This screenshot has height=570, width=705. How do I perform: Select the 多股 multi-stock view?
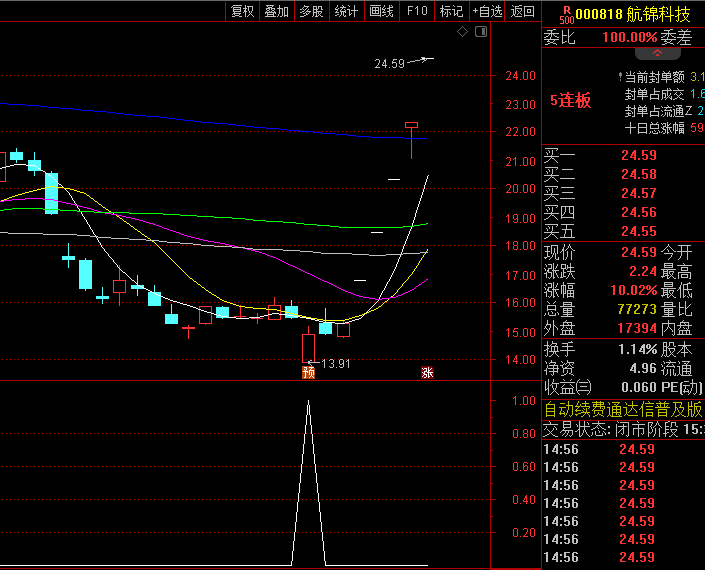click(312, 11)
